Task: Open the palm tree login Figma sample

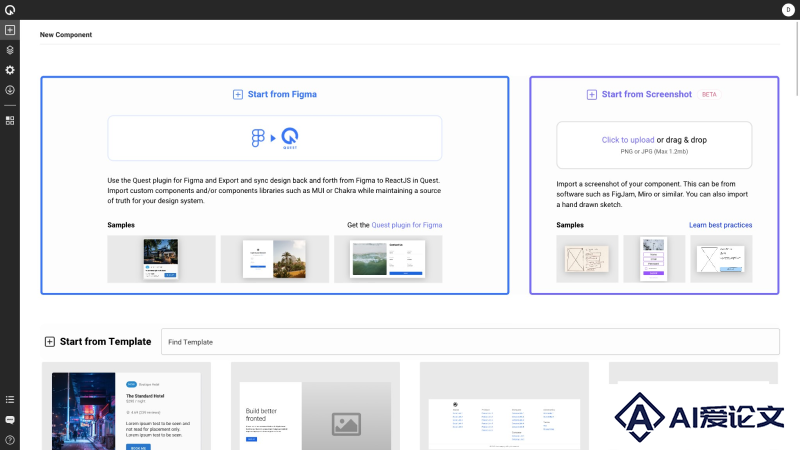Action: tap(274, 259)
